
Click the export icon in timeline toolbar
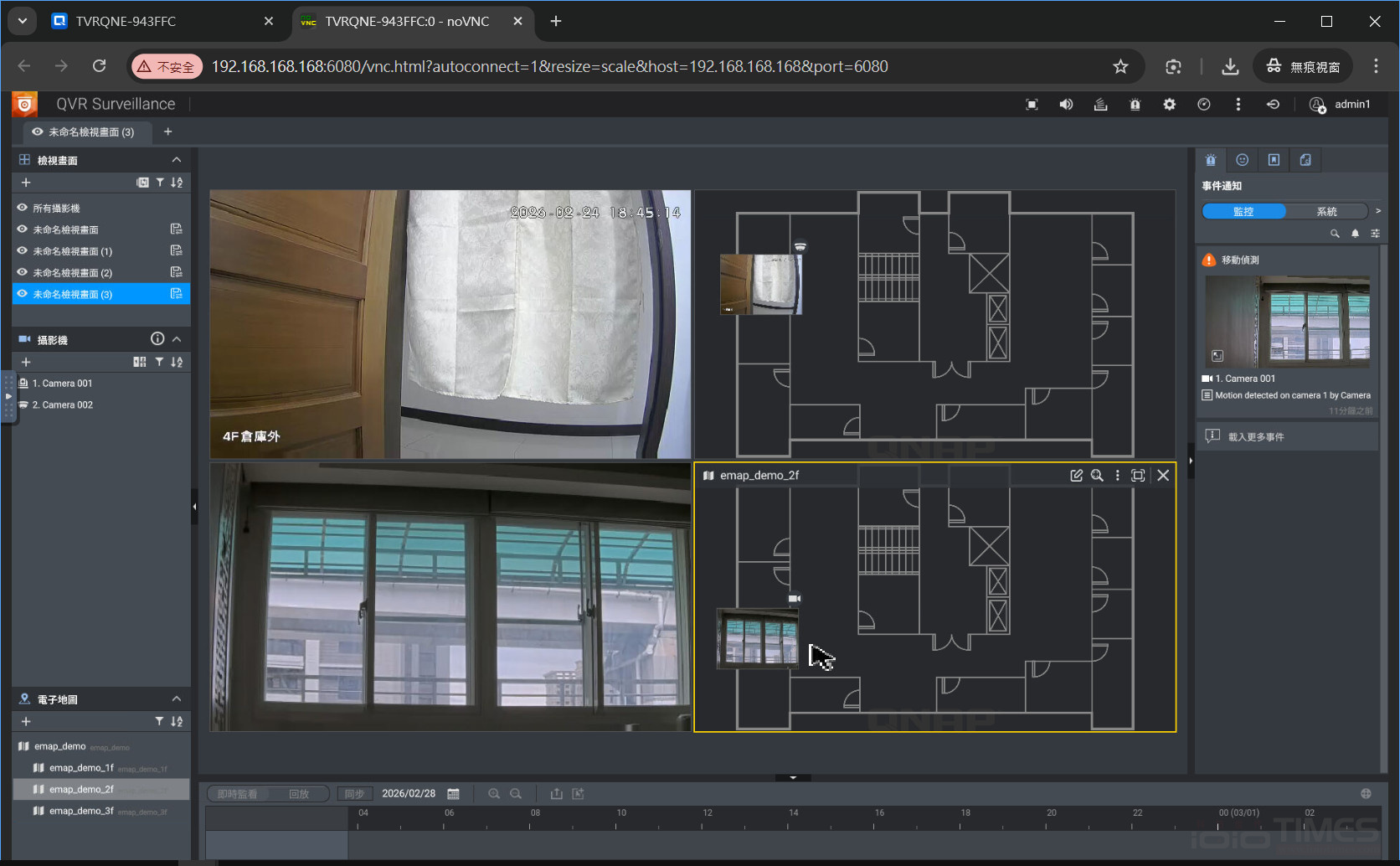pos(556,794)
